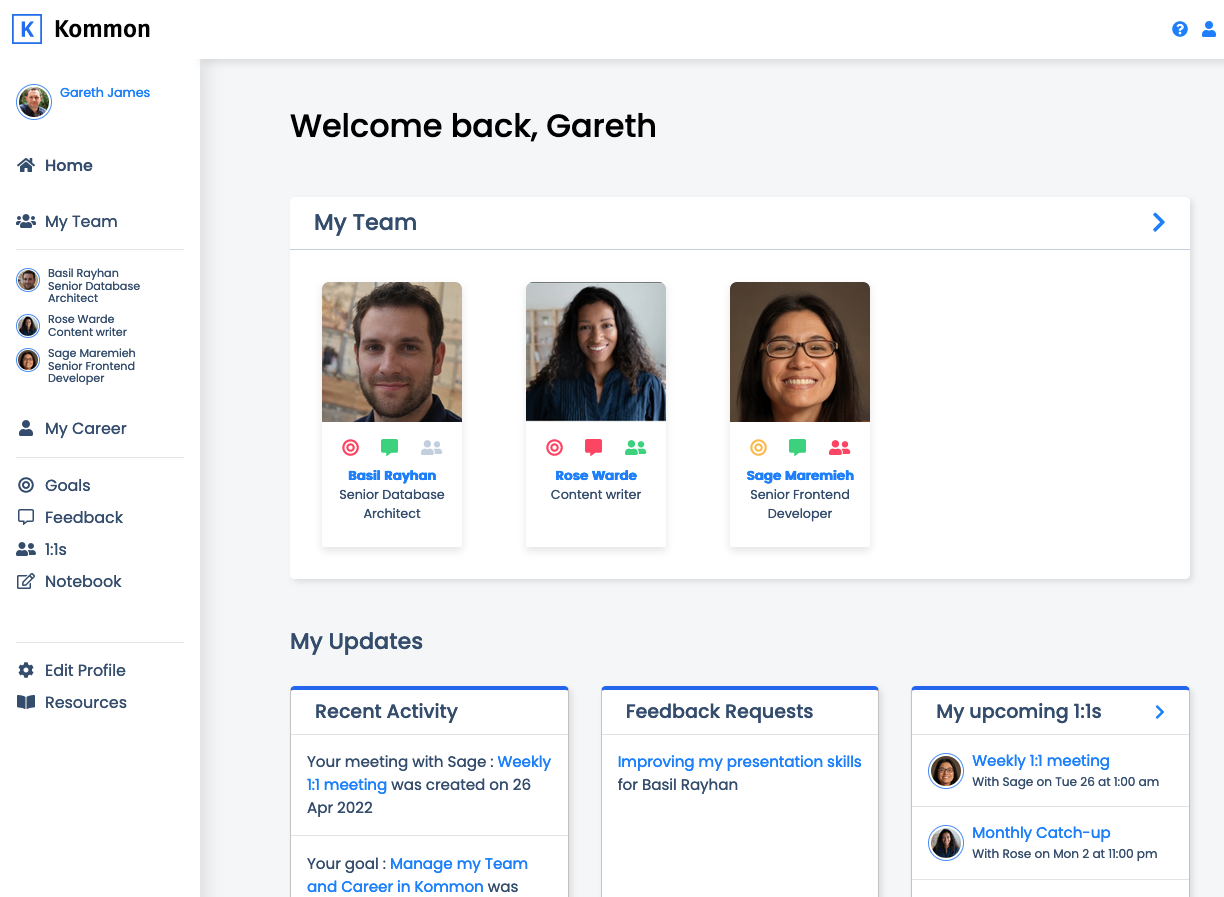Click the Feedback speech bubble sidebar icon
1224x897 pixels.
[x=26, y=517]
